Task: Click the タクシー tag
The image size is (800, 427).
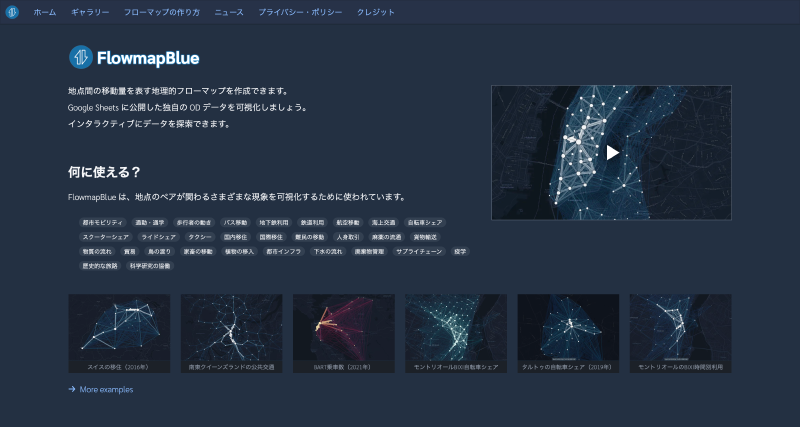Action: tap(200, 237)
